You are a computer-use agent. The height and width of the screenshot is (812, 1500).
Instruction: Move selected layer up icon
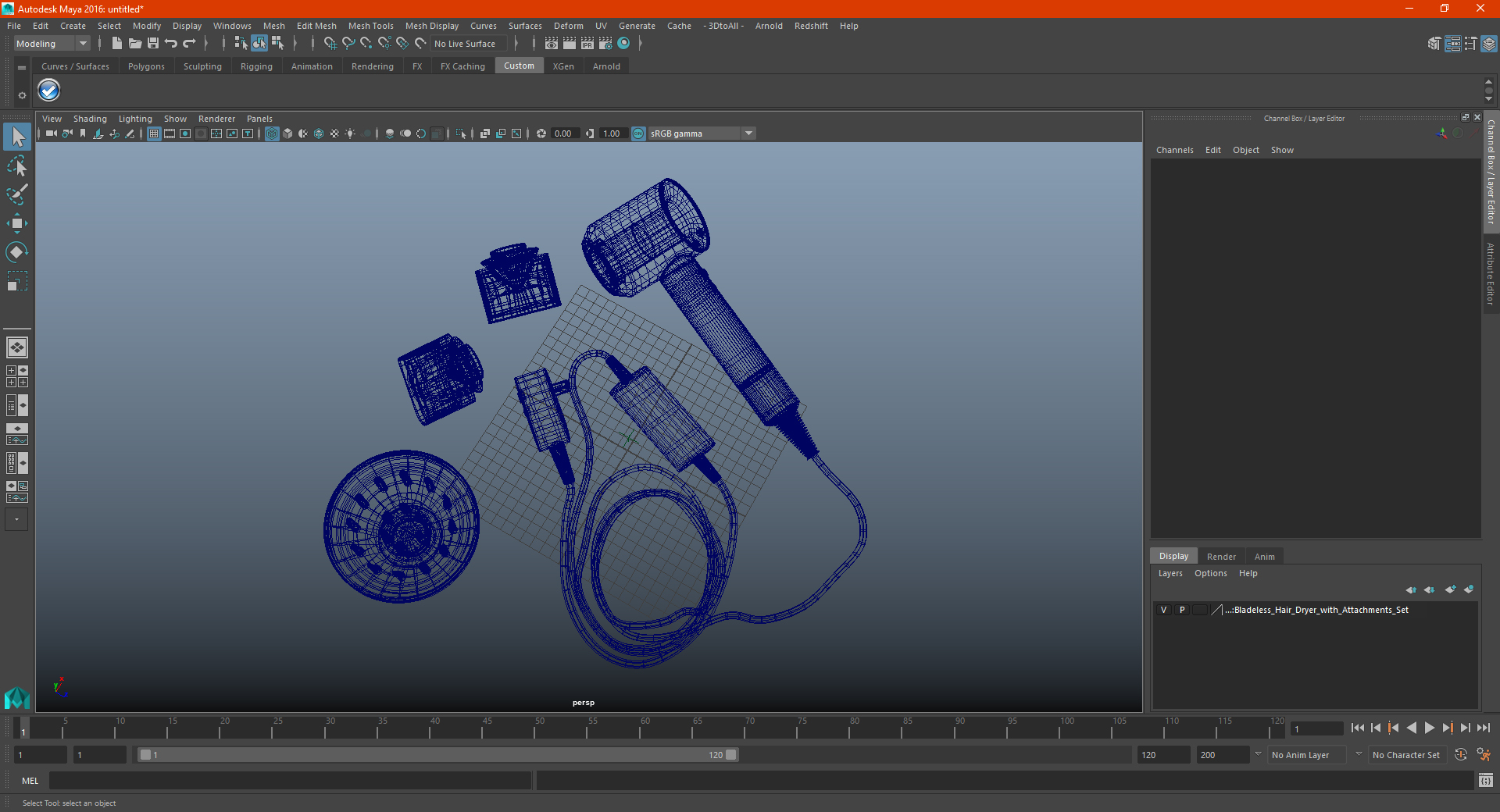click(1411, 589)
